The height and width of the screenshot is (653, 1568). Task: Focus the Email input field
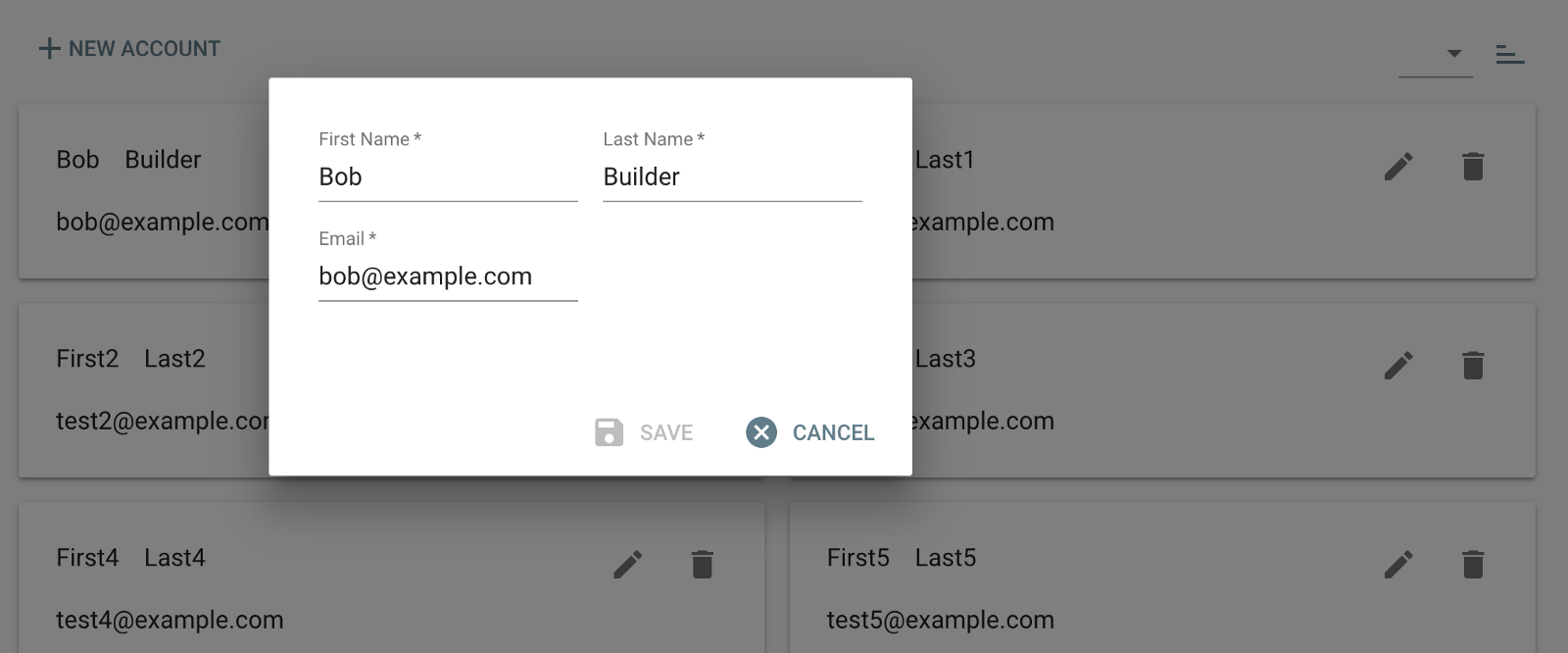point(448,277)
